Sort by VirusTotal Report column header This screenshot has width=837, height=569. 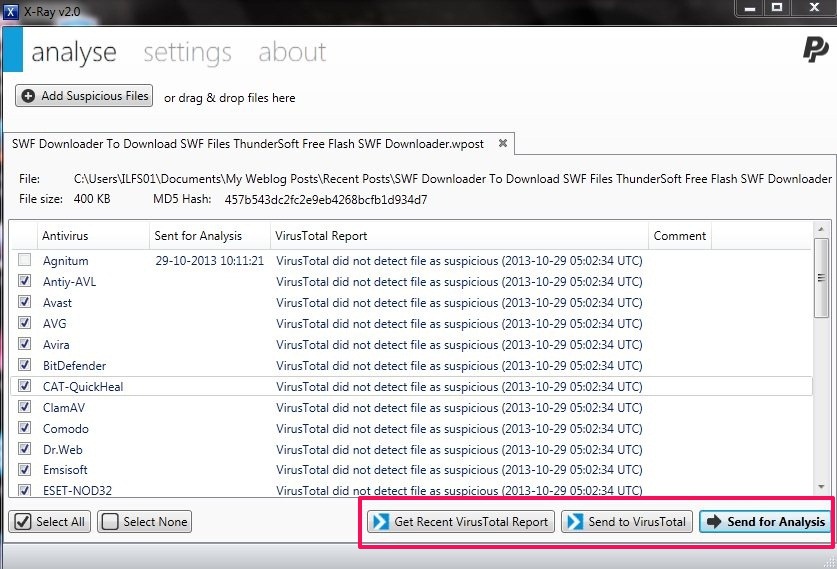pyautogui.click(x=459, y=236)
